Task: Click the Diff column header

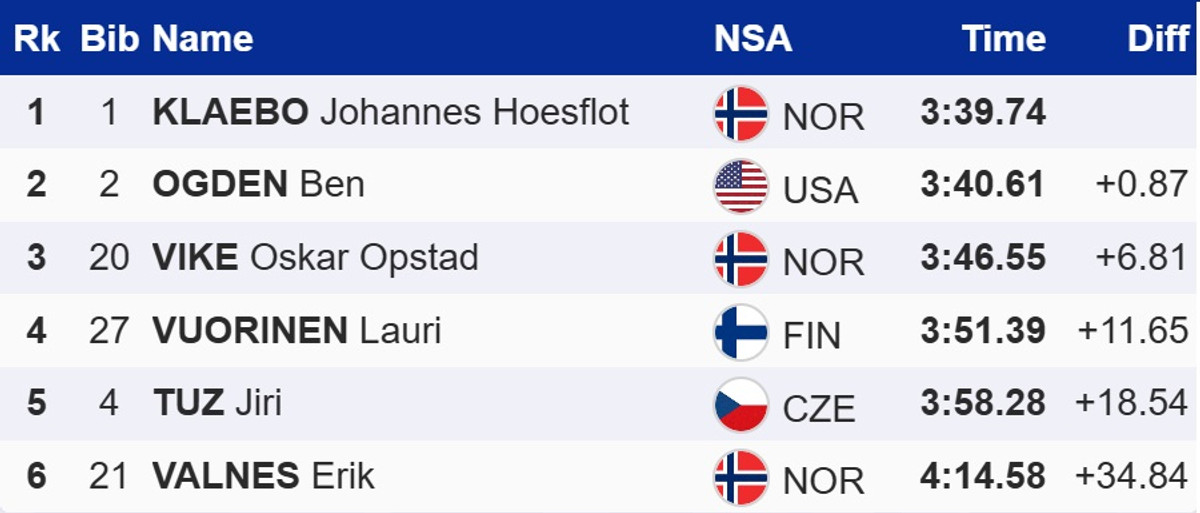Action: pos(1158,39)
